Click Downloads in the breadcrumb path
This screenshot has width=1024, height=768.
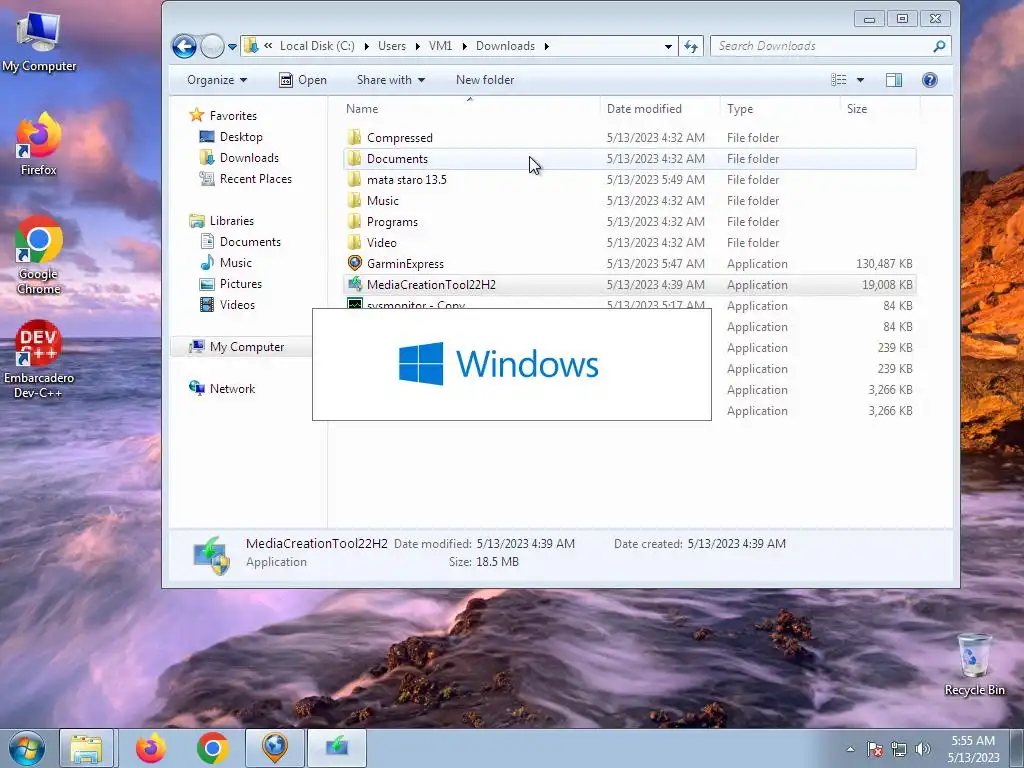click(505, 46)
